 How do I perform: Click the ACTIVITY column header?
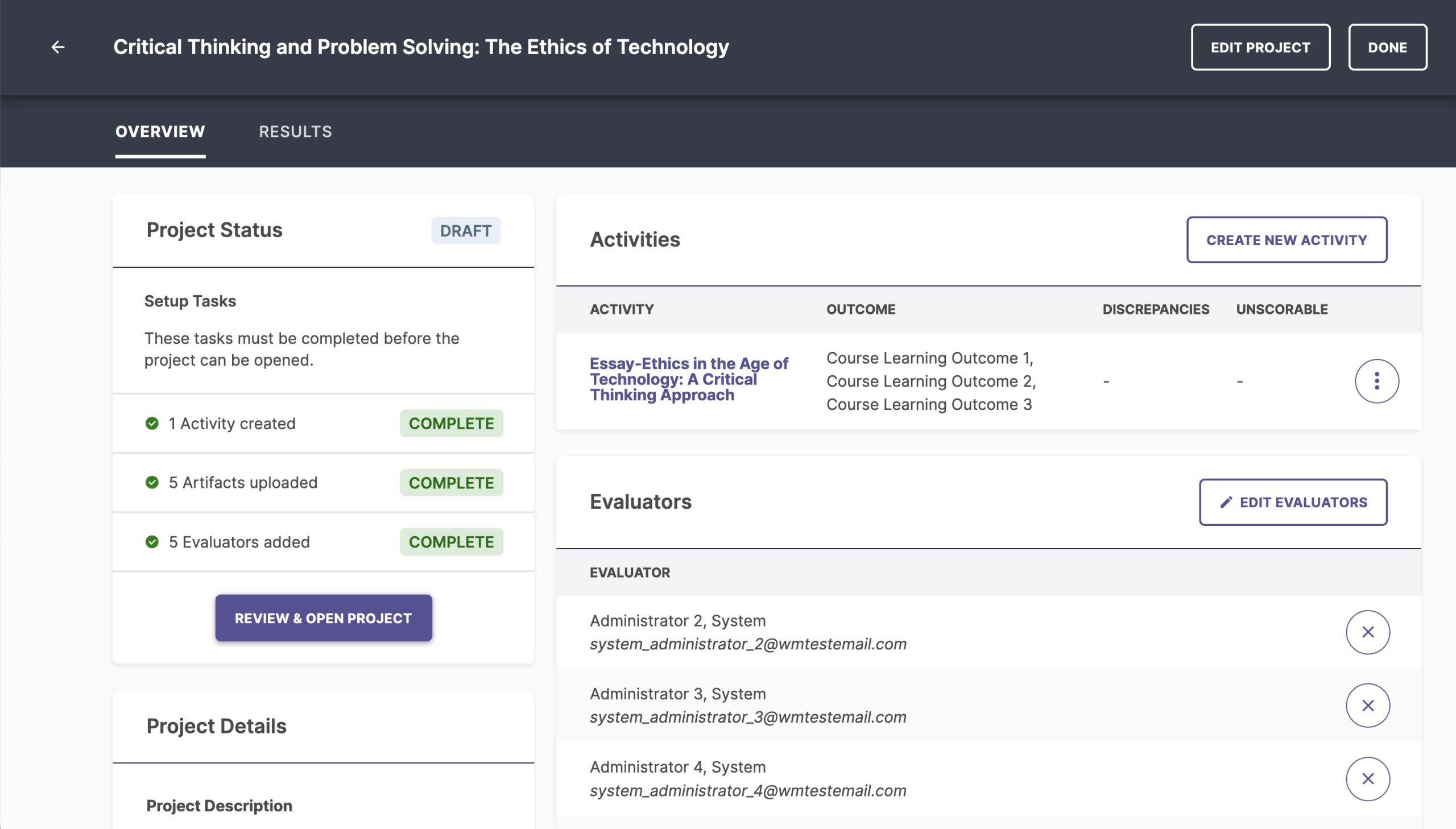point(622,309)
